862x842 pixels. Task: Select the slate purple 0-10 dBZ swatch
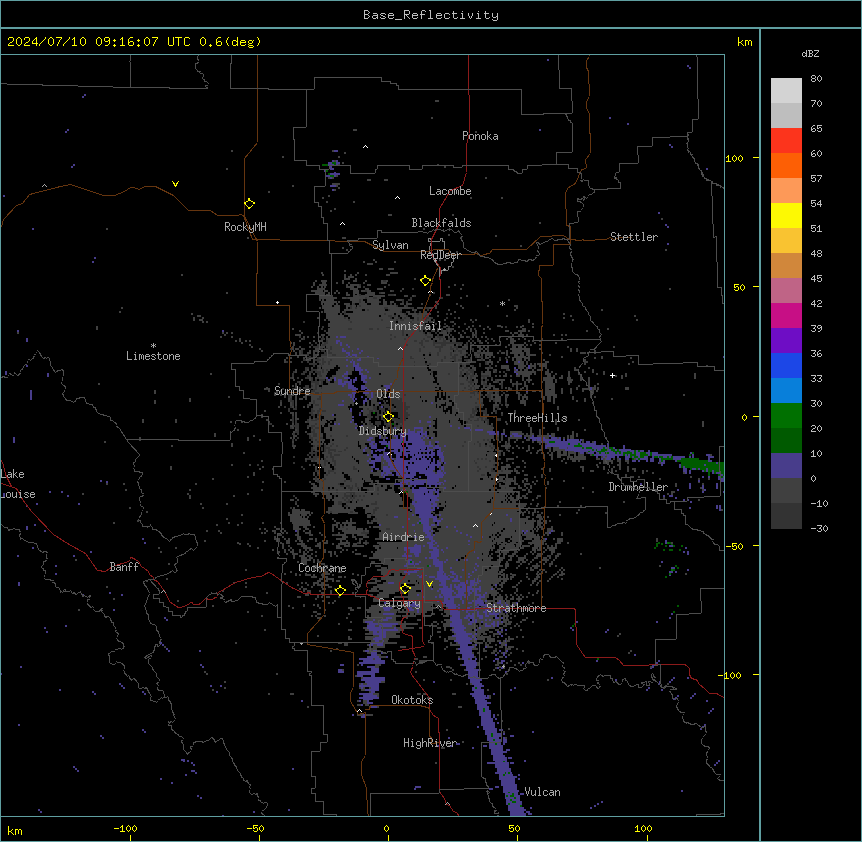click(786, 466)
